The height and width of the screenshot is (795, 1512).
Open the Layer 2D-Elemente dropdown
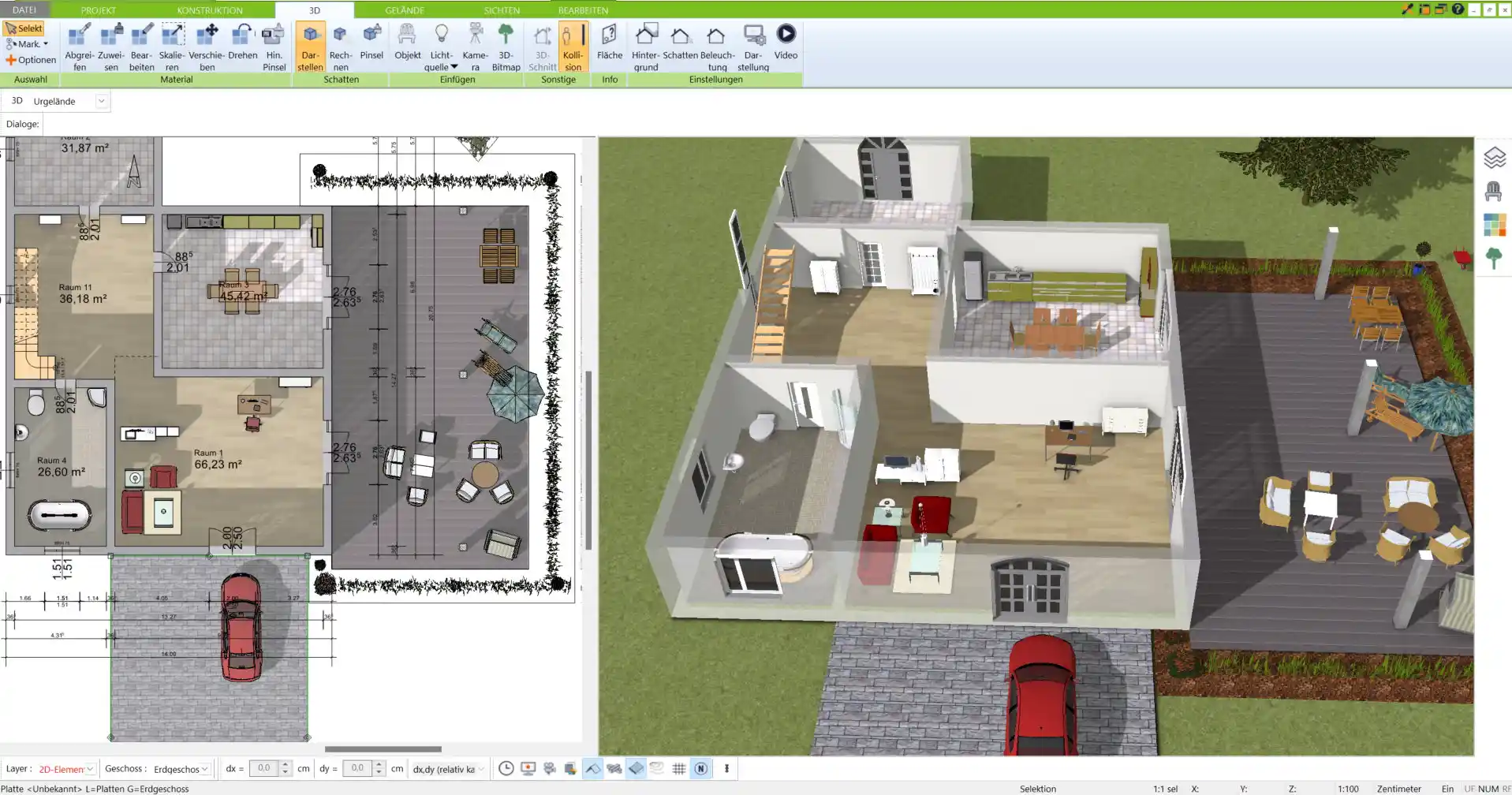[90, 769]
